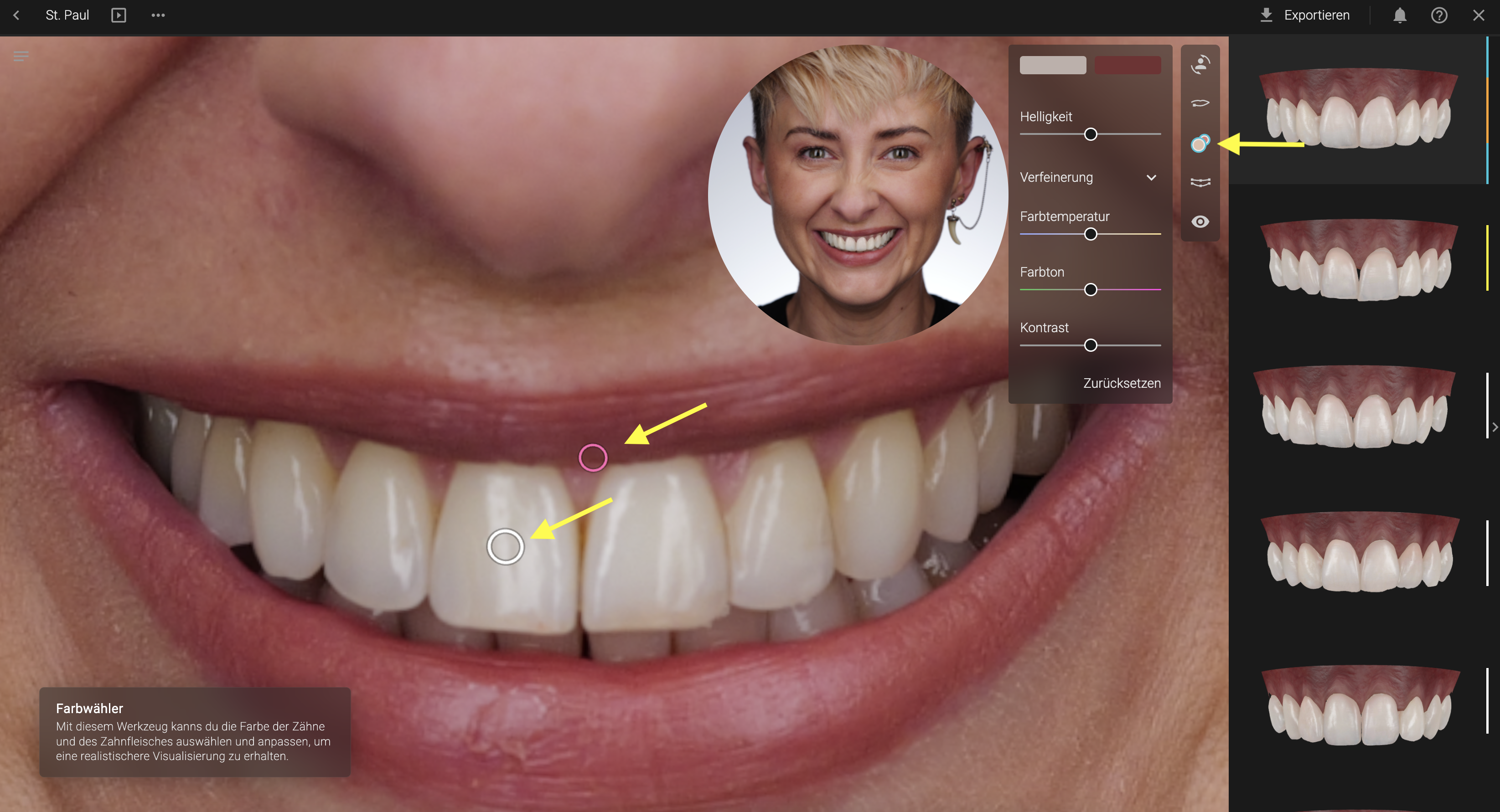
Task: Choose the second teeth design thumbnail
Action: click(1360, 260)
